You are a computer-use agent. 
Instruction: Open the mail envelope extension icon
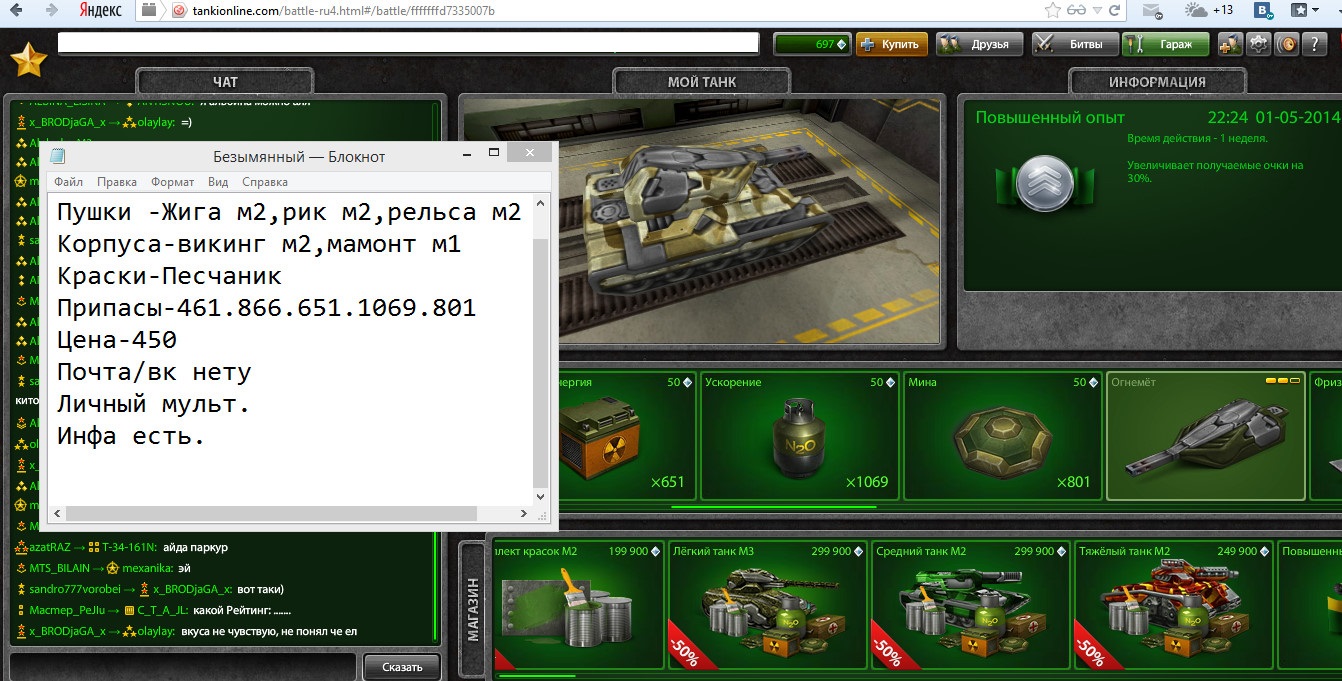(1152, 11)
